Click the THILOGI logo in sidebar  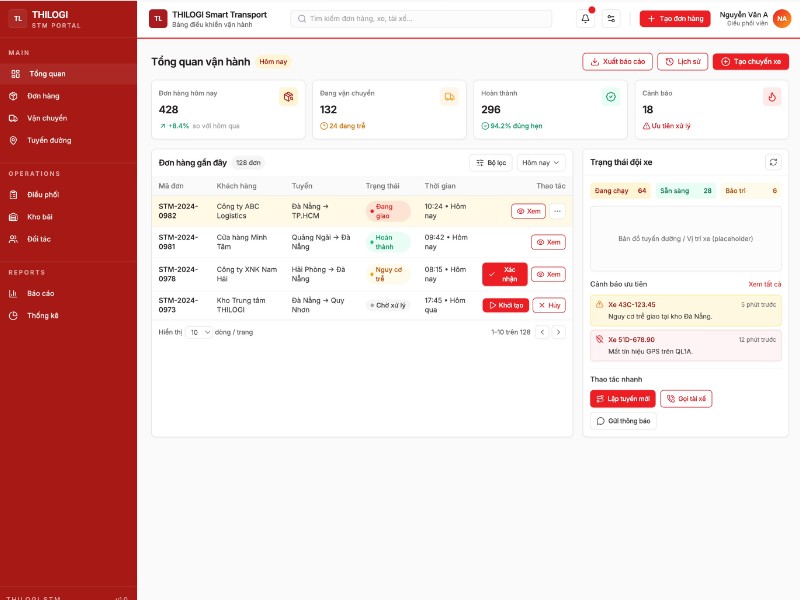17,18
